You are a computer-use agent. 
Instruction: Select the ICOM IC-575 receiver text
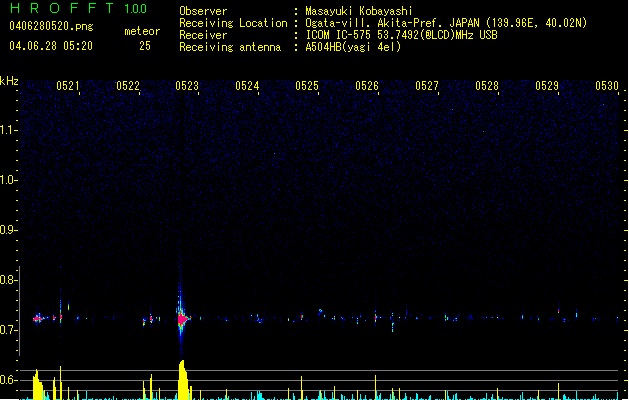[402, 35]
